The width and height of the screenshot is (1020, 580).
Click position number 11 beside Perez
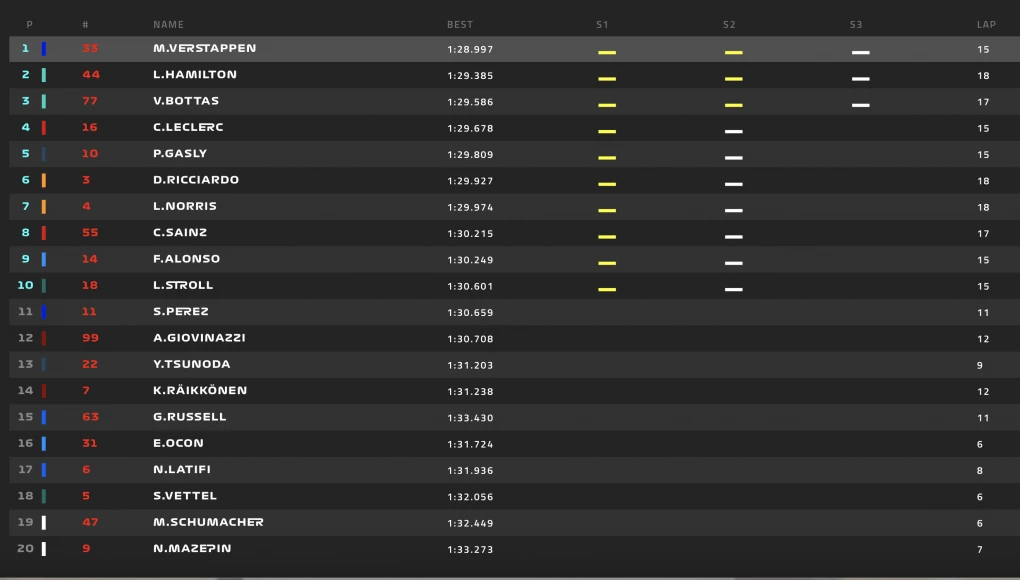pyautogui.click(x=26, y=311)
